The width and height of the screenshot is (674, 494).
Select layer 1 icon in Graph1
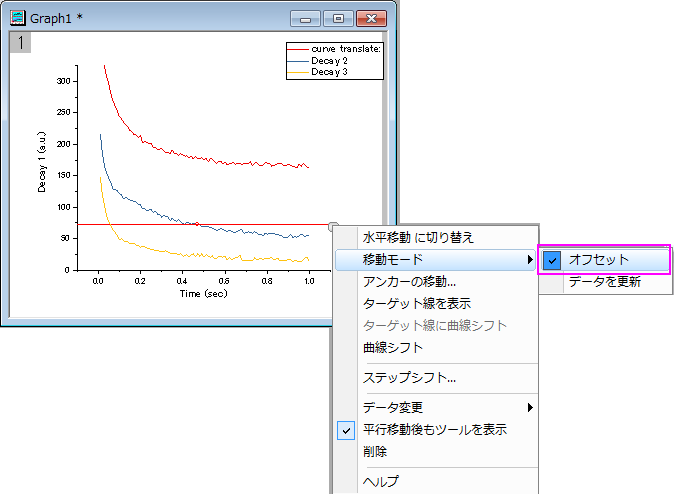click(20, 43)
